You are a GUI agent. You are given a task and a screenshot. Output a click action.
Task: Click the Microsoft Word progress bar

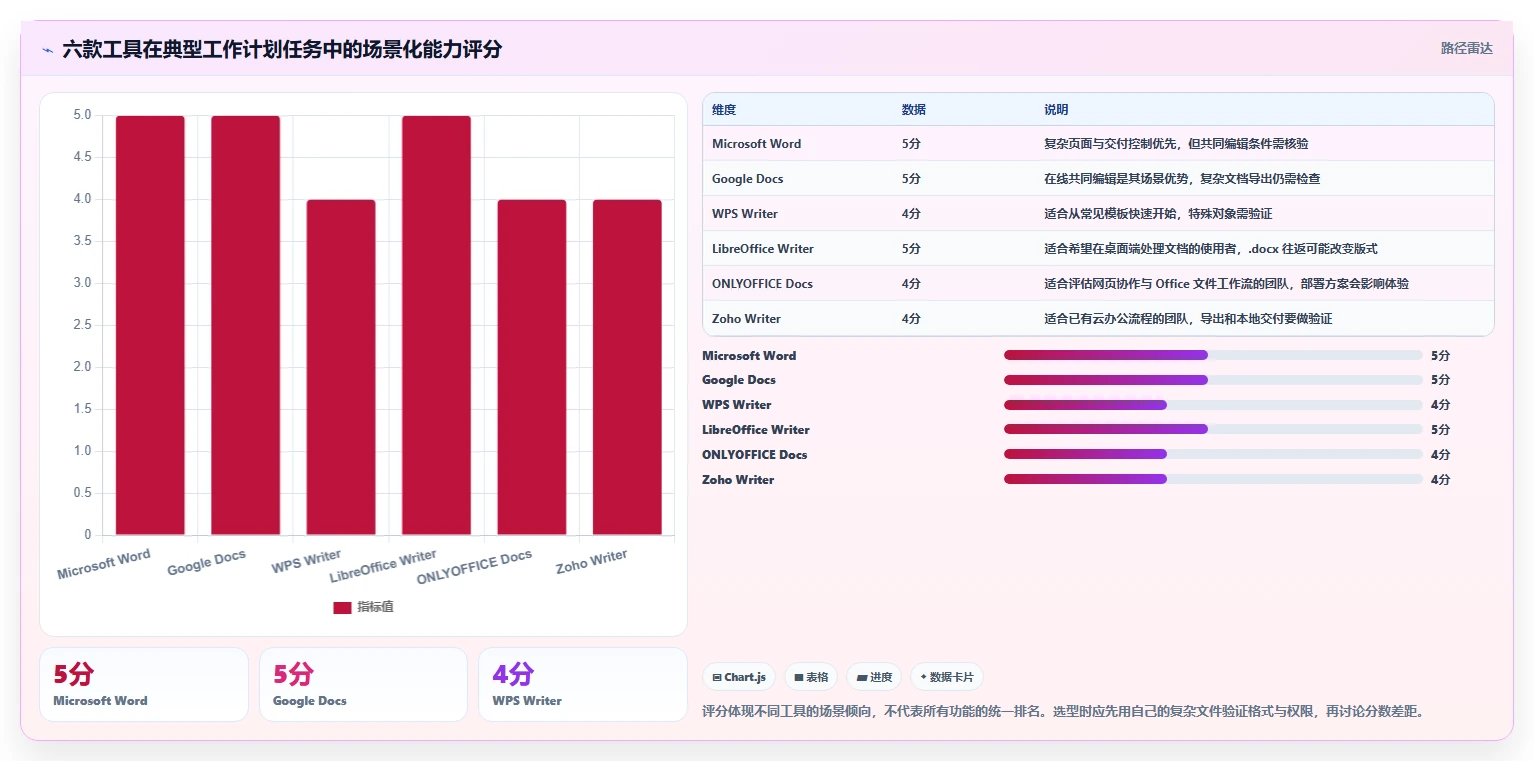(1213, 355)
